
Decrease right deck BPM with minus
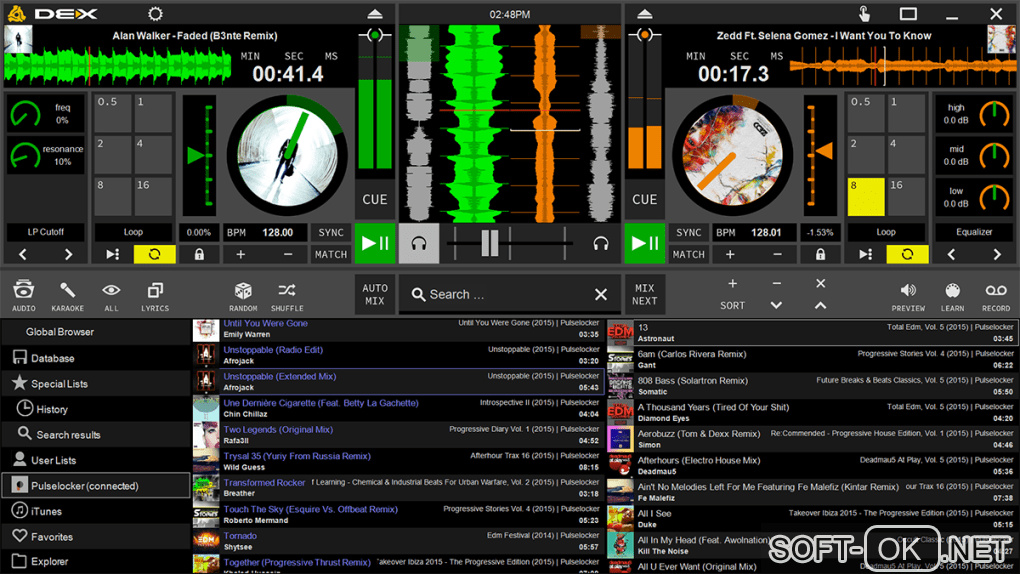(x=777, y=254)
